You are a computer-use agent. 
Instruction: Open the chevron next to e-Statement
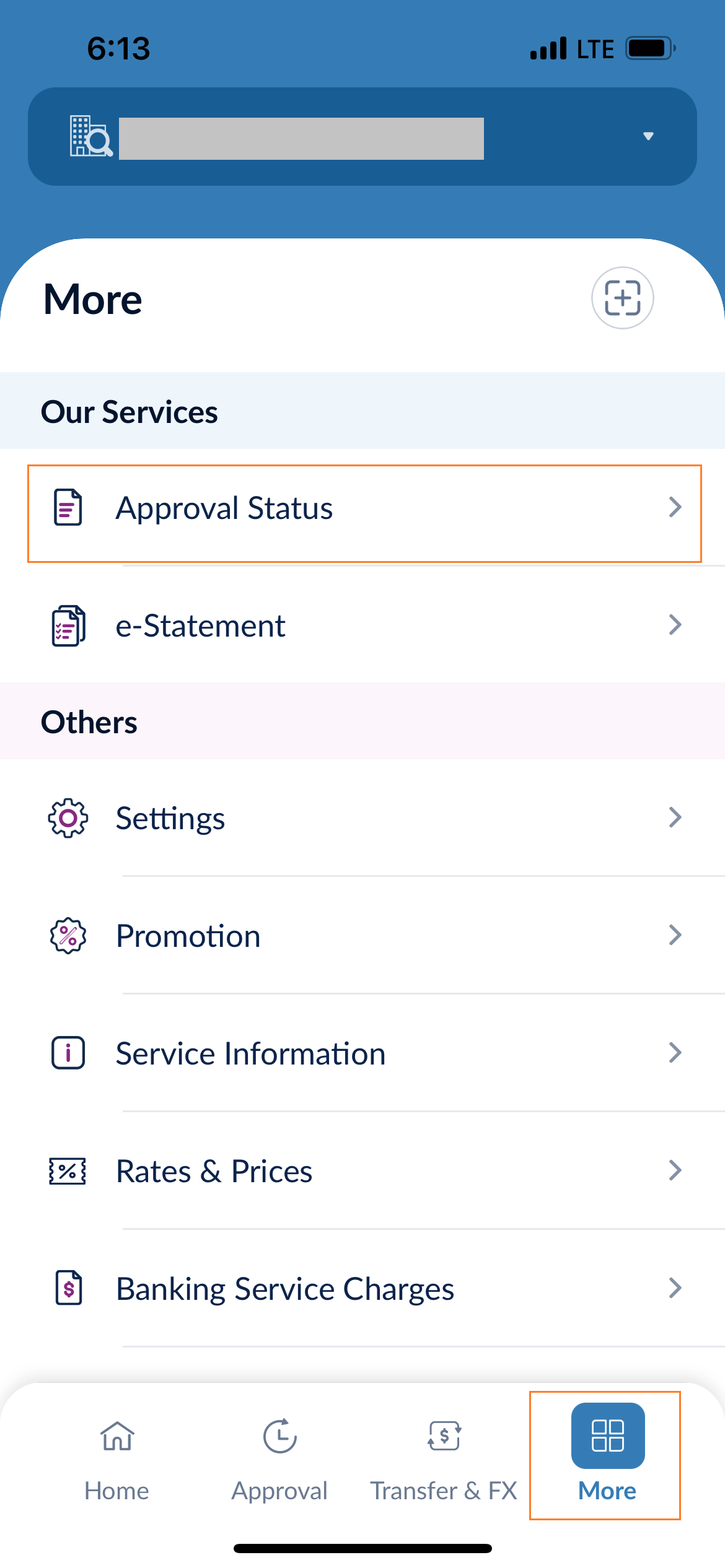[x=675, y=625]
